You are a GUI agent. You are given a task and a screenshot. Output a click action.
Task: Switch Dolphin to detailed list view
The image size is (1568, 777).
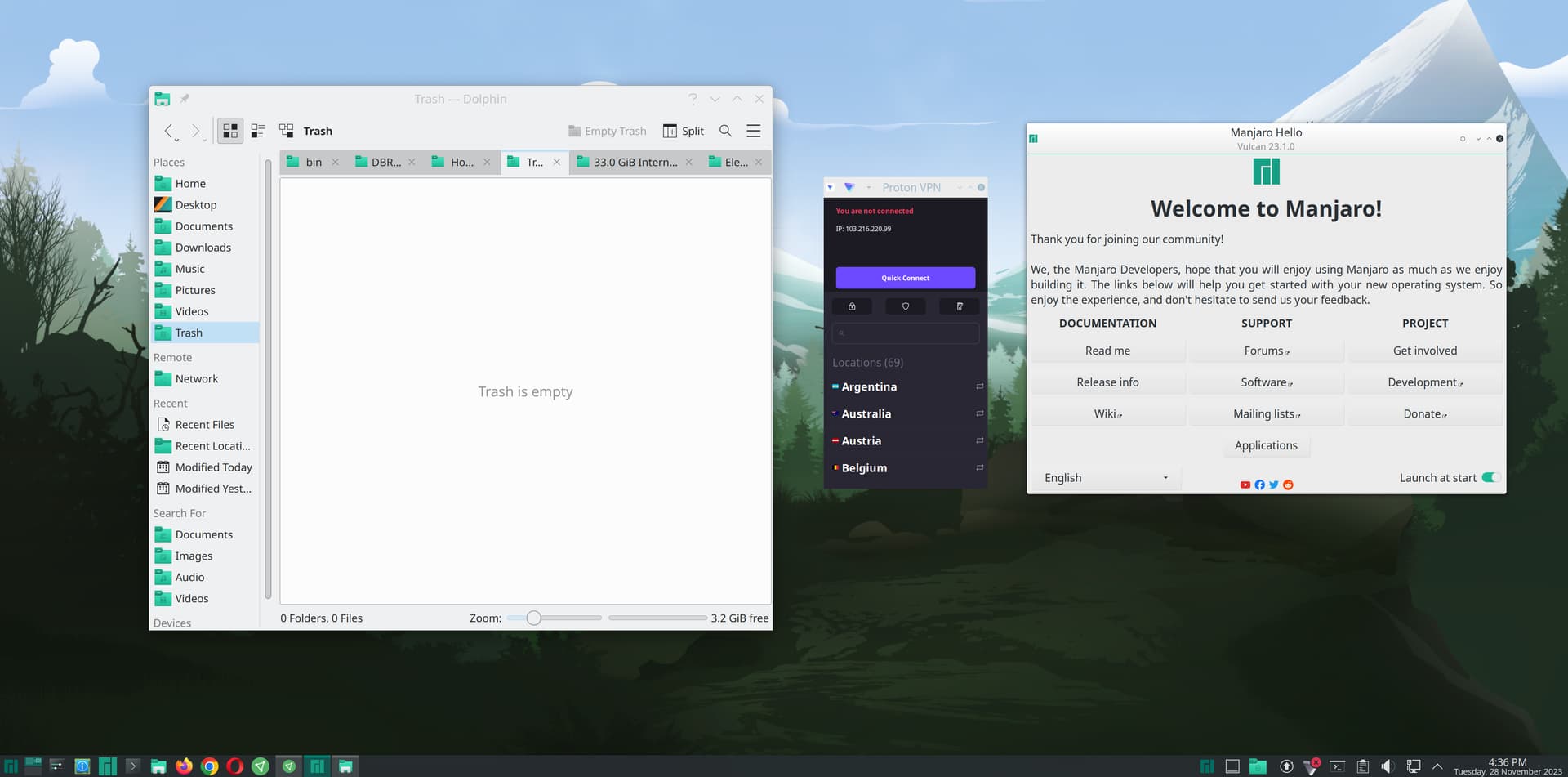coord(258,130)
